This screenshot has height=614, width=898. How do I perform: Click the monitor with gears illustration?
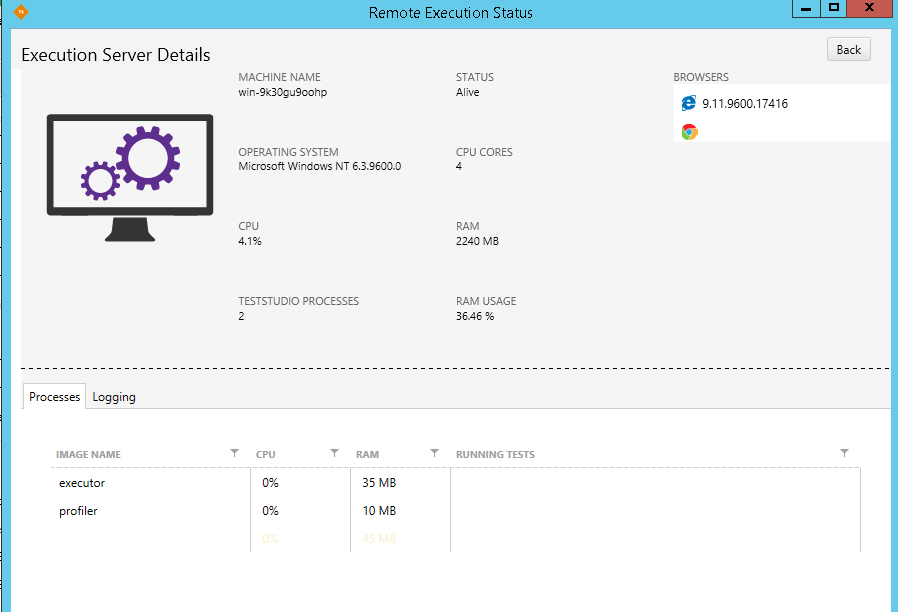130,177
